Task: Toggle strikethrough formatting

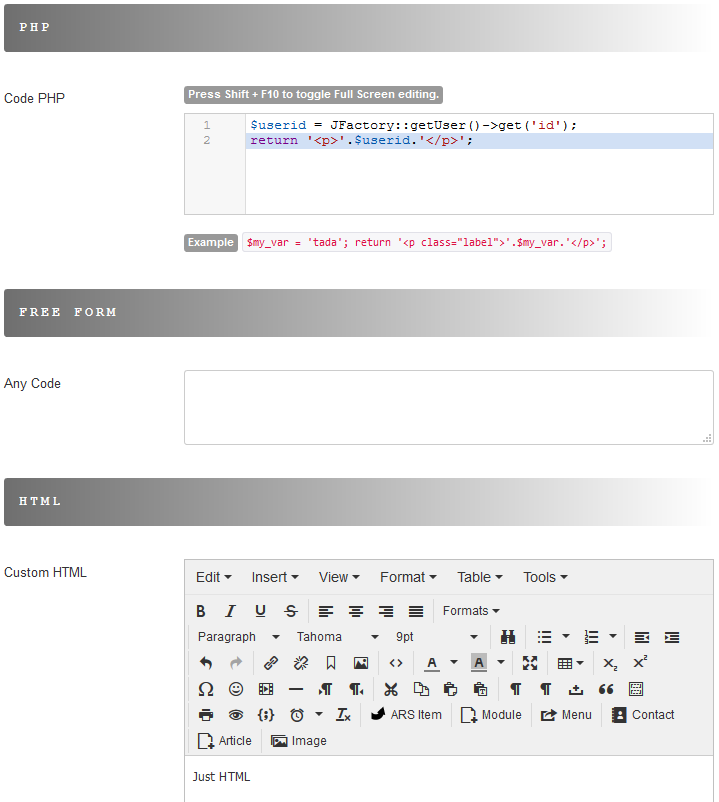Action: [291, 611]
